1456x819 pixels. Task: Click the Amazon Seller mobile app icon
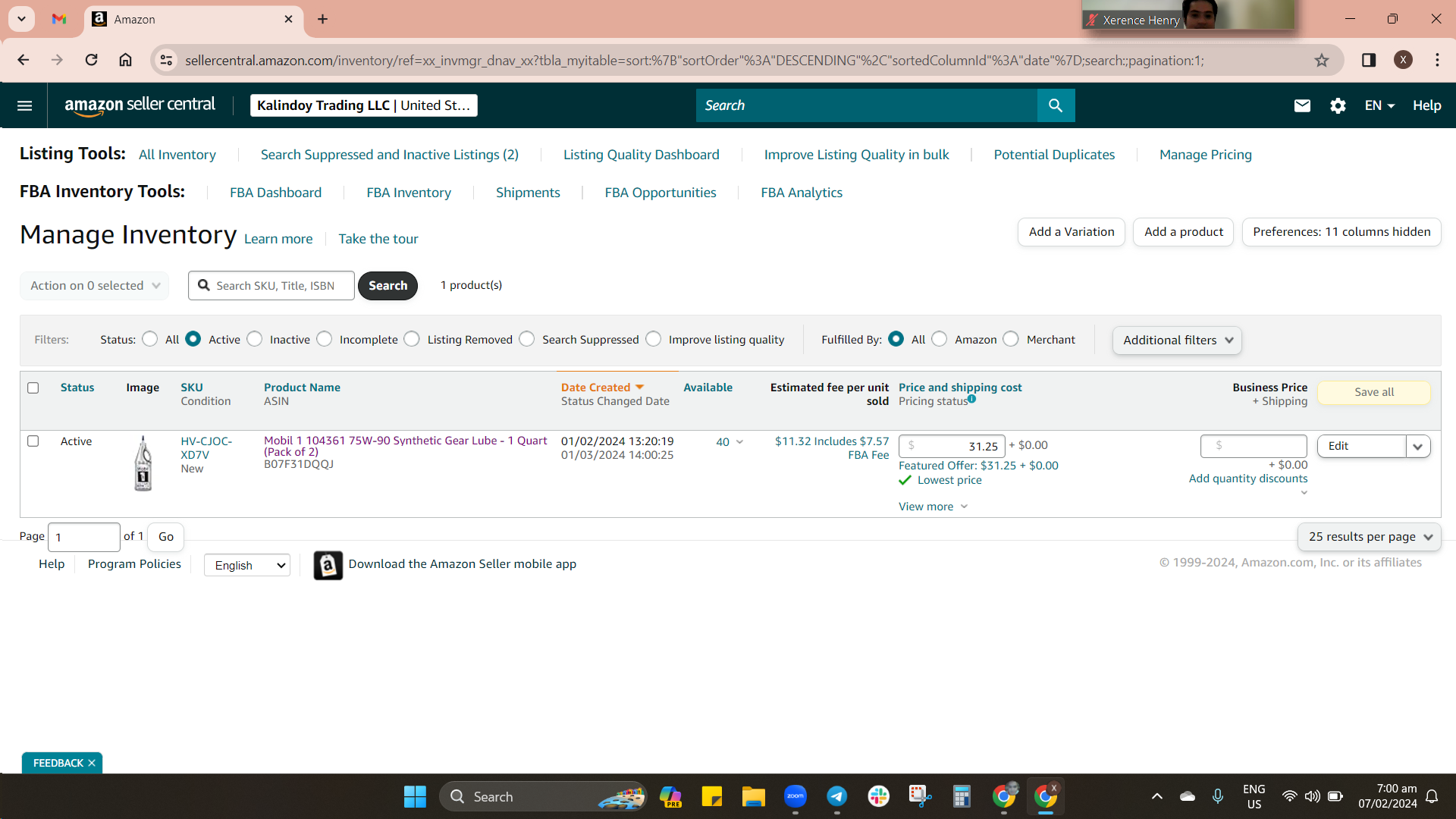[x=328, y=565]
